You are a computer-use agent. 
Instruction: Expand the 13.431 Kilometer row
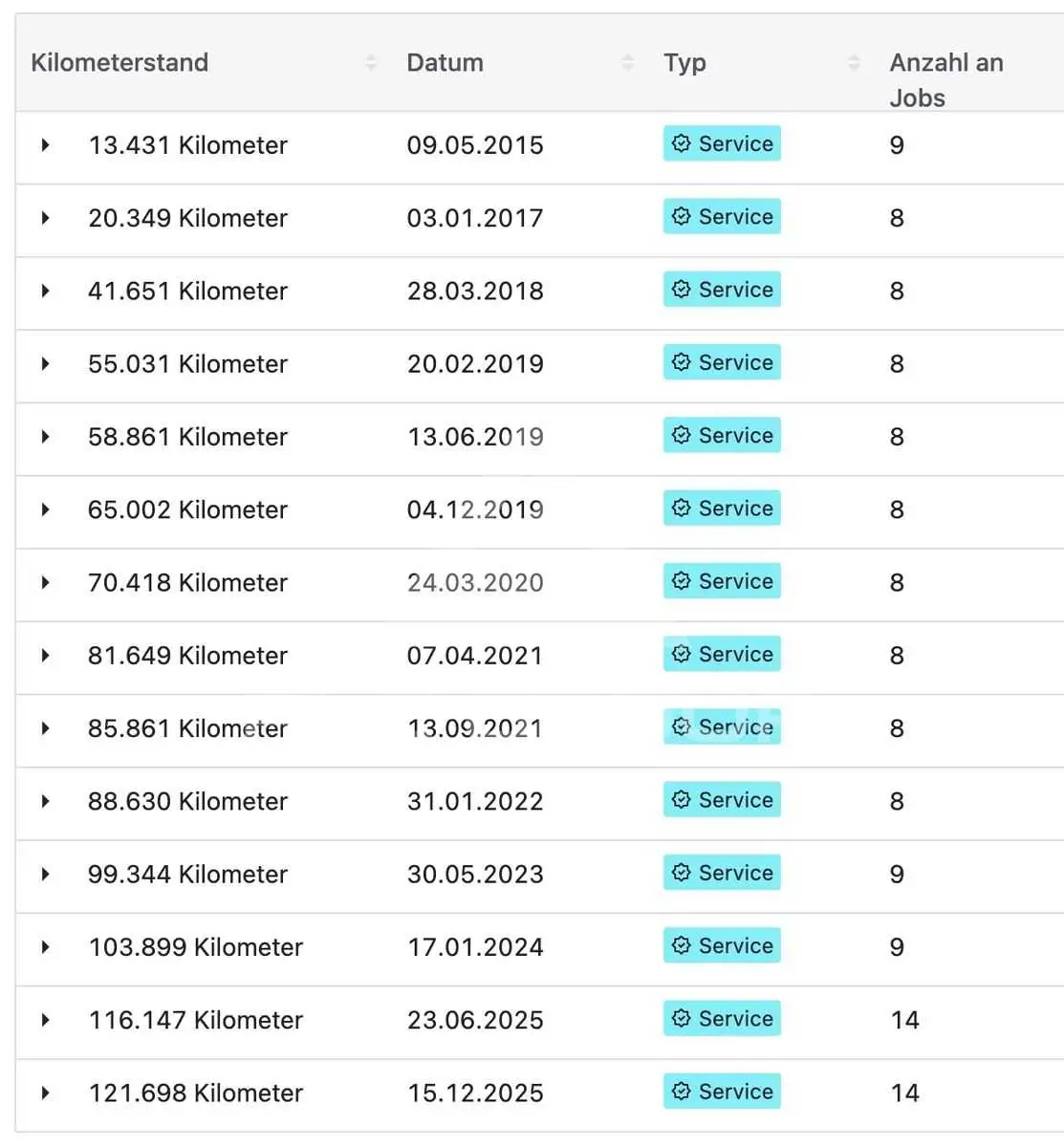(45, 145)
